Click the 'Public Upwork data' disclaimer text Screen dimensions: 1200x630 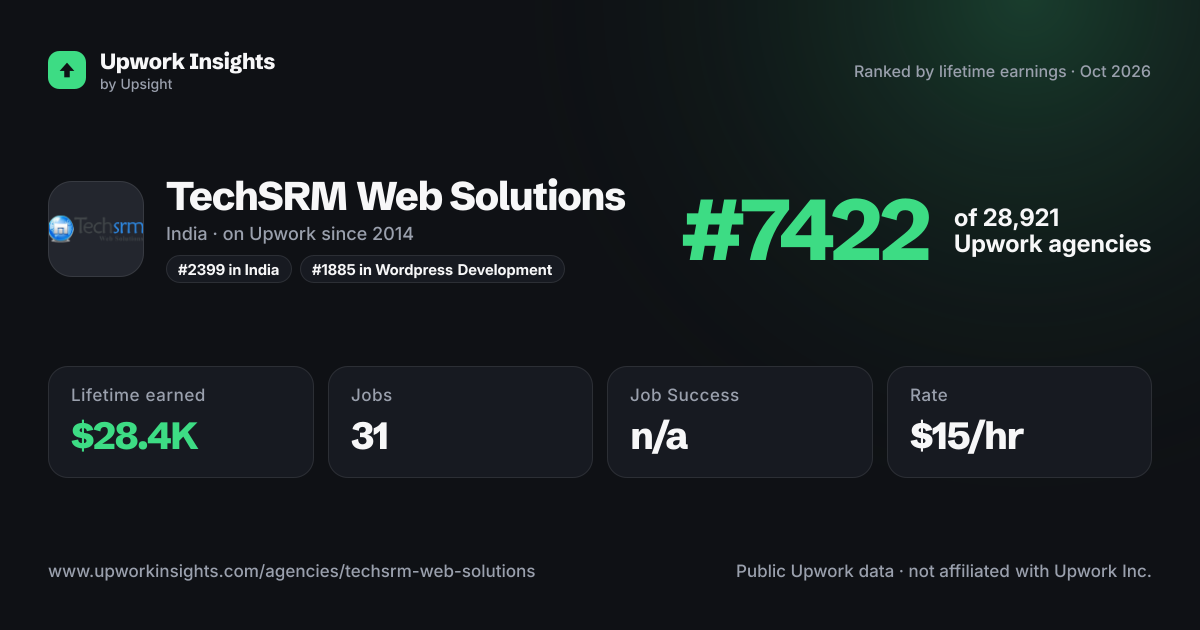click(944, 572)
